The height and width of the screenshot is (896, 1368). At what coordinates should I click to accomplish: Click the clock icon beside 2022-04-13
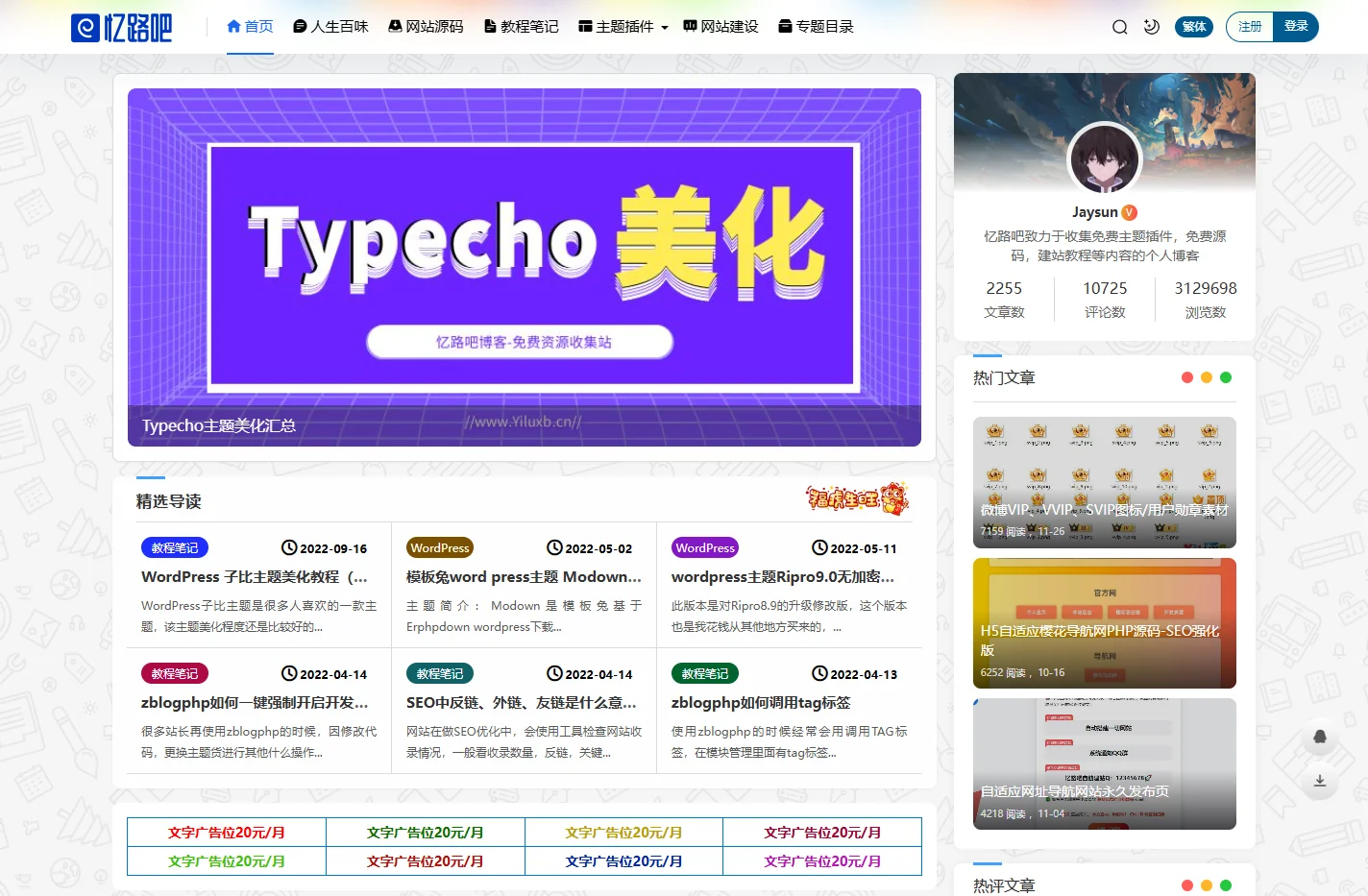[819, 673]
